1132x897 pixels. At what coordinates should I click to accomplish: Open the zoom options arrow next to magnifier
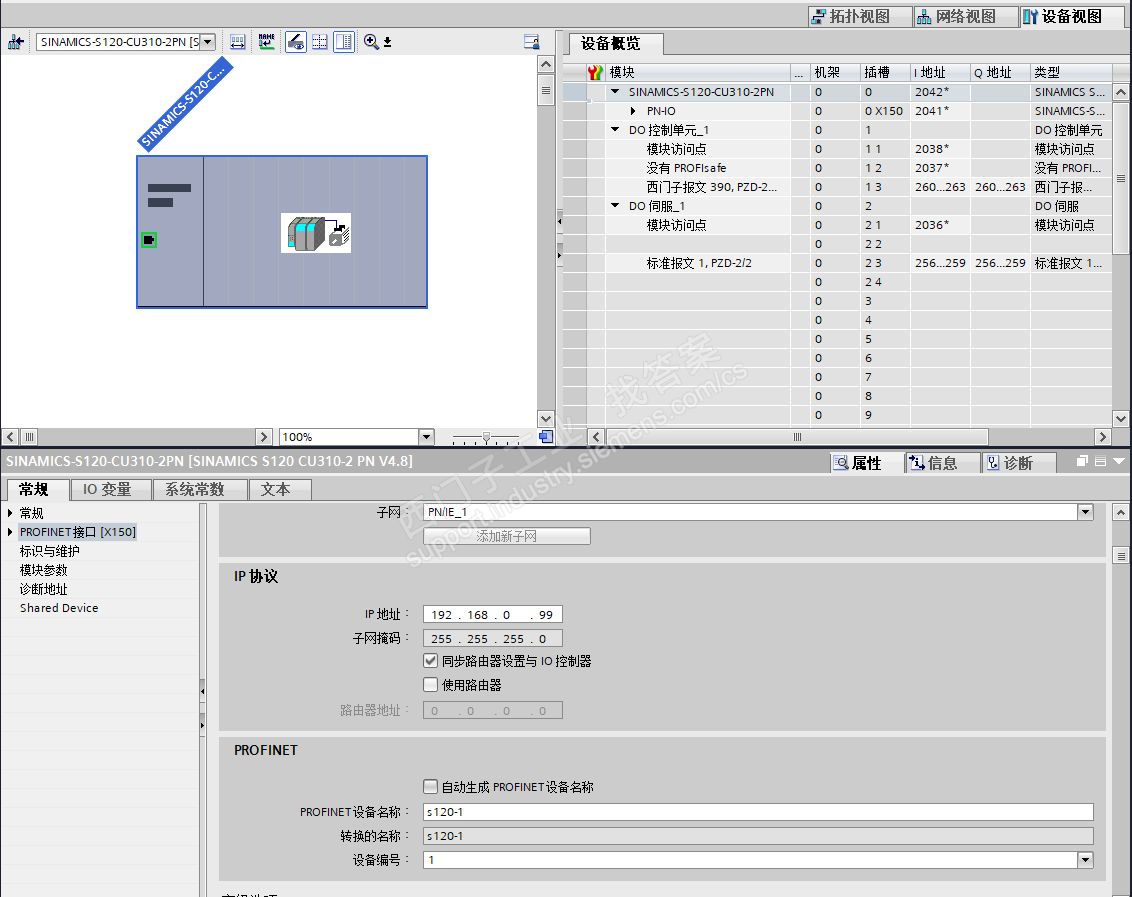tap(388, 43)
